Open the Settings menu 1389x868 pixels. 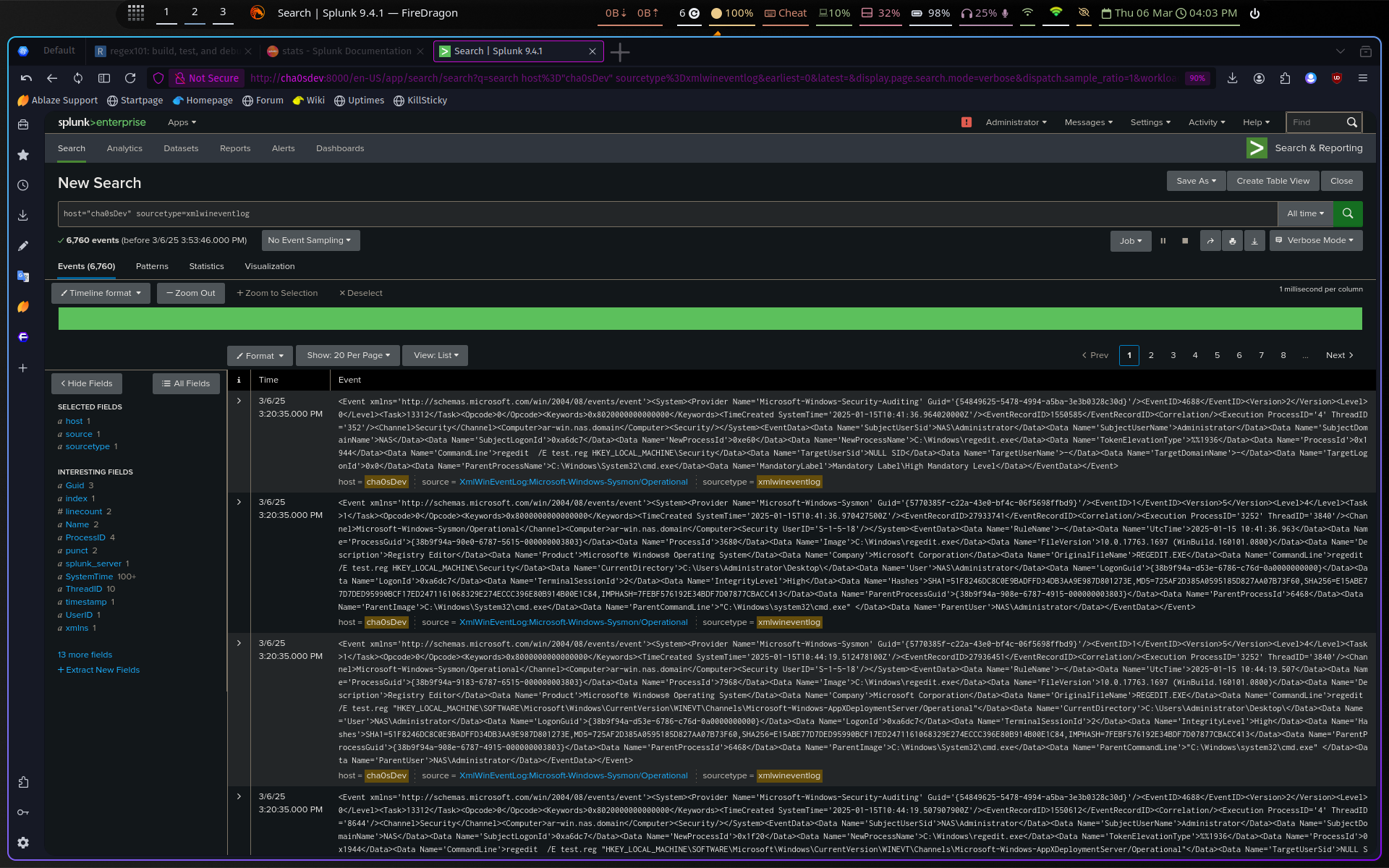[x=1150, y=122]
